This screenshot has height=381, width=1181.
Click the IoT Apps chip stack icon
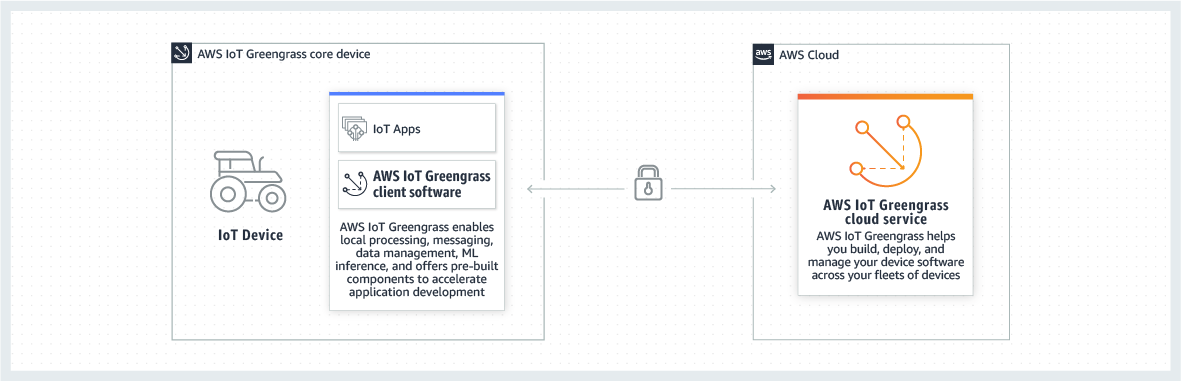[x=354, y=128]
